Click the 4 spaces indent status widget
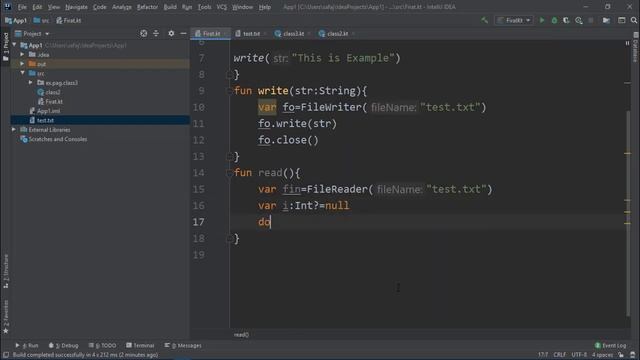Viewport: 640px width, 360px height. point(602,355)
